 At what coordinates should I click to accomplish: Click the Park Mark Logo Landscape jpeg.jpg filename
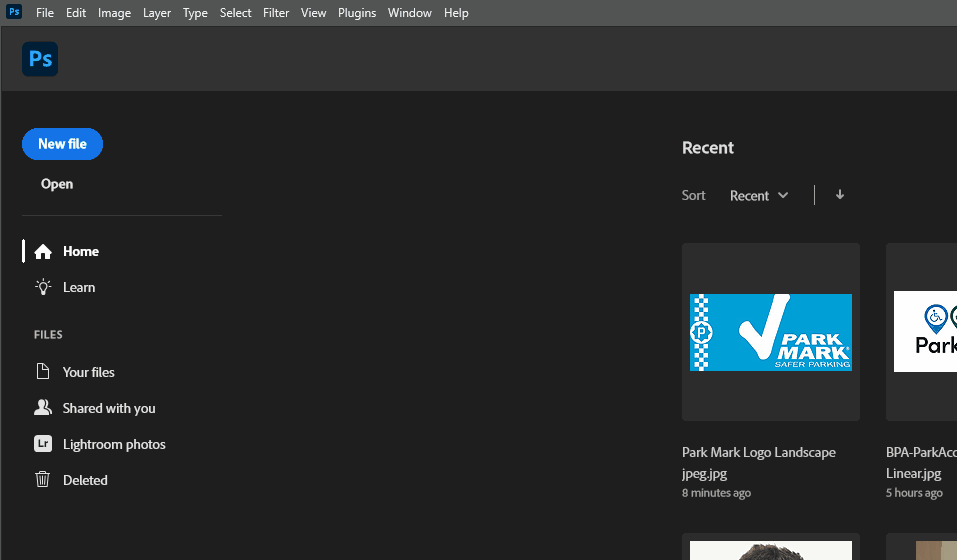coord(759,462)
